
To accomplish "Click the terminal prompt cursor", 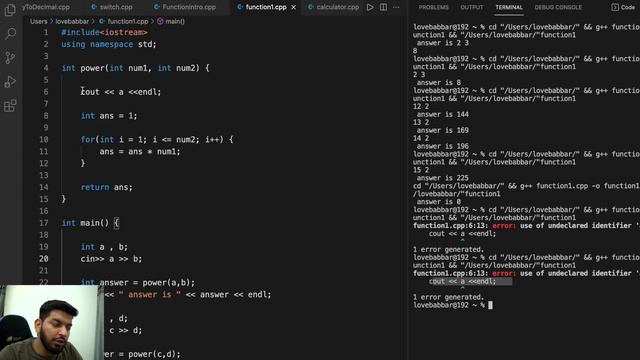I will [x=490, y=305].
